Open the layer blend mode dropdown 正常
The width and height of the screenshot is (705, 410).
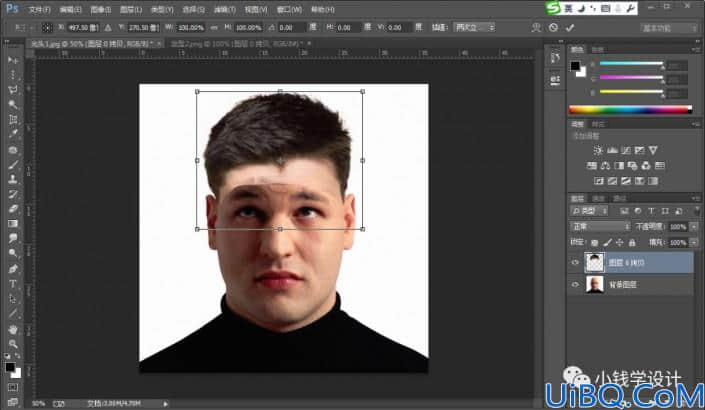tap(600, 227)
